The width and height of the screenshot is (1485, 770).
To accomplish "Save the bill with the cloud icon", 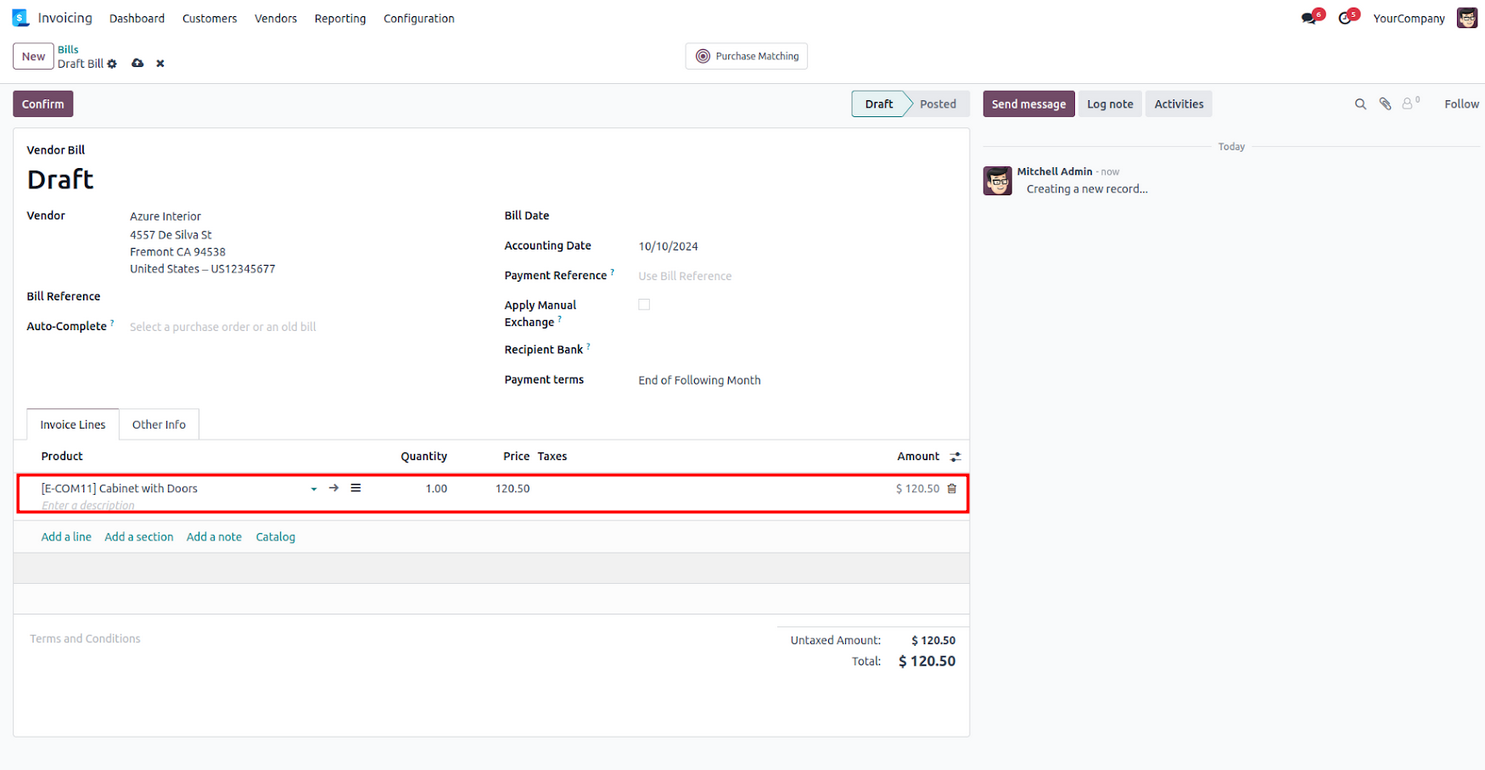I will click(138, 64).
